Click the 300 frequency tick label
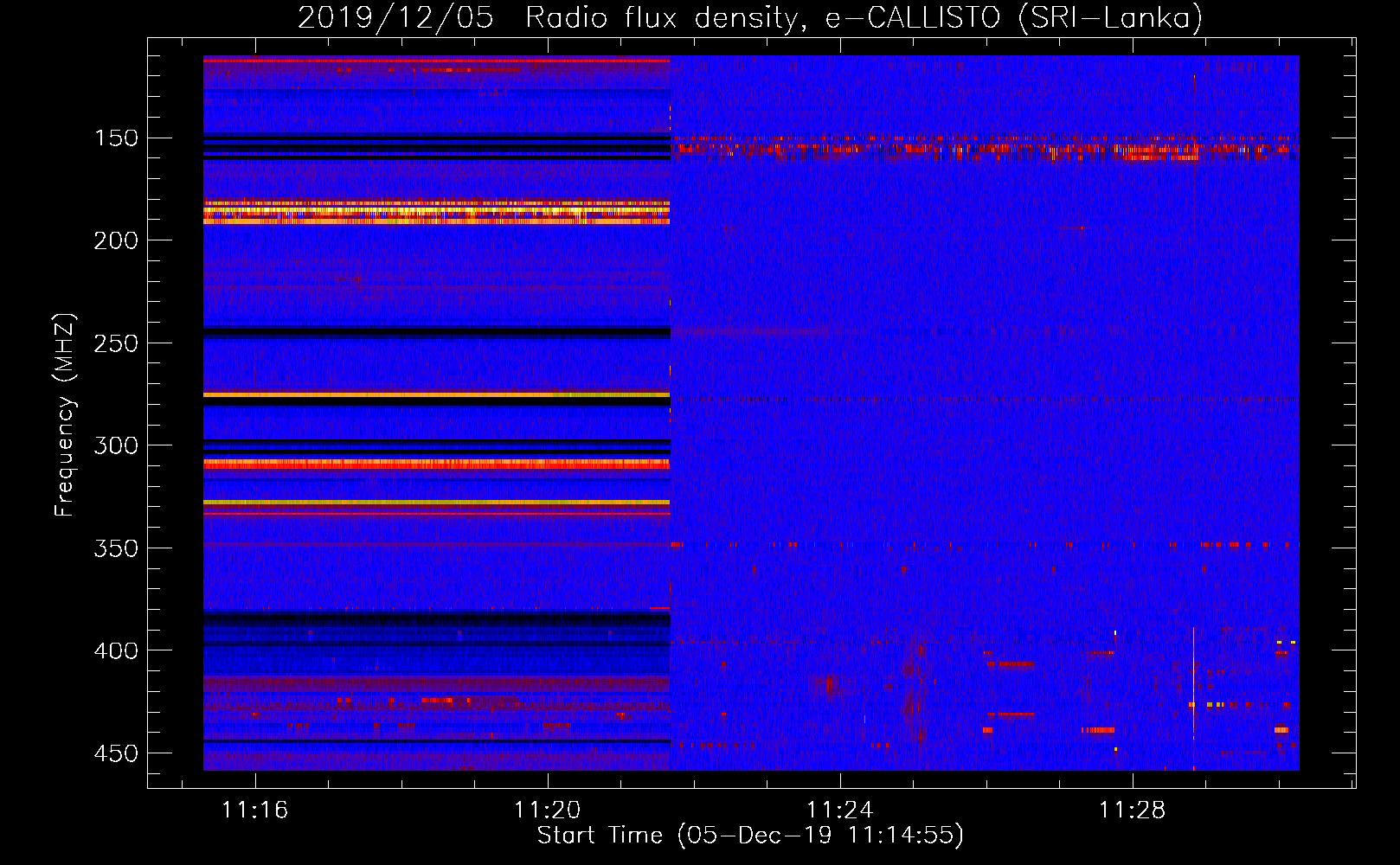1400x865 pixels. pyautogui.click(x=116, y=445)
